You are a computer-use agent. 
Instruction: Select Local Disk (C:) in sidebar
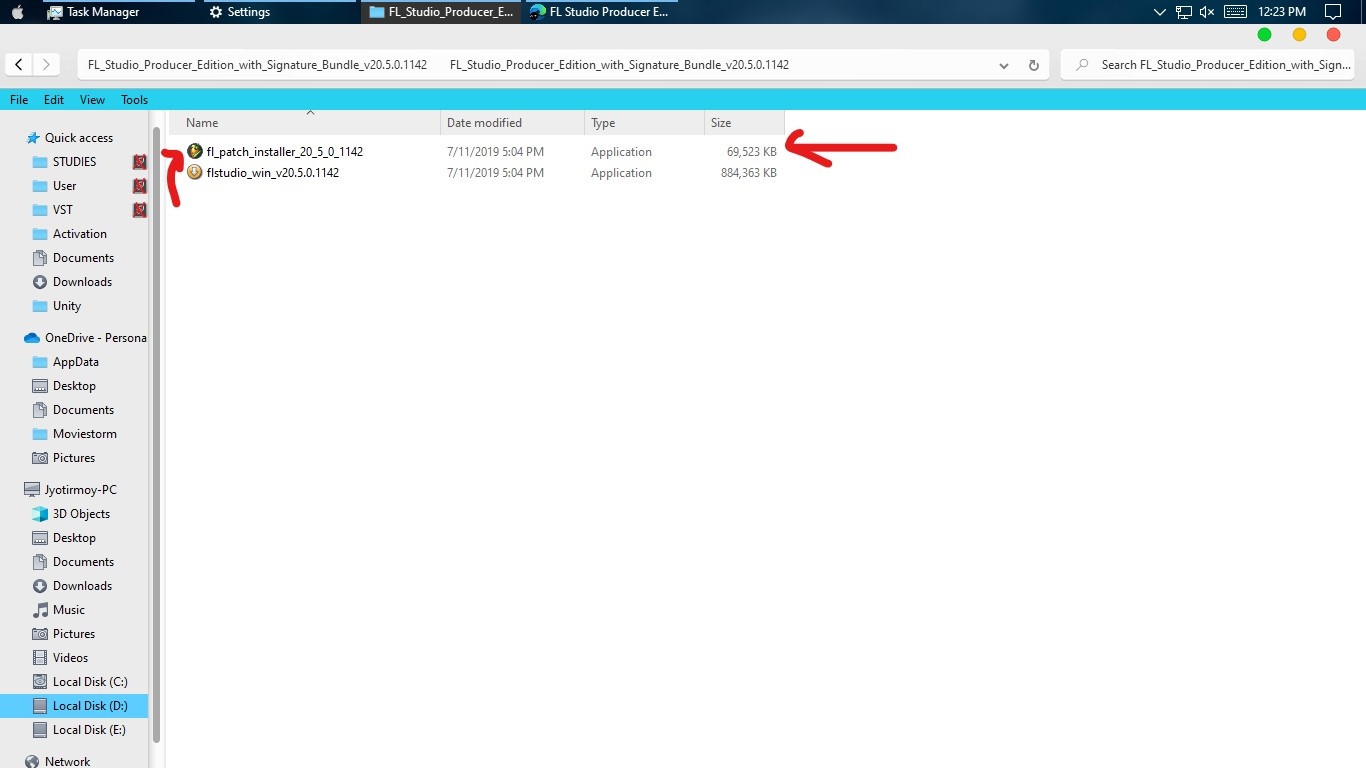point(89,682)
